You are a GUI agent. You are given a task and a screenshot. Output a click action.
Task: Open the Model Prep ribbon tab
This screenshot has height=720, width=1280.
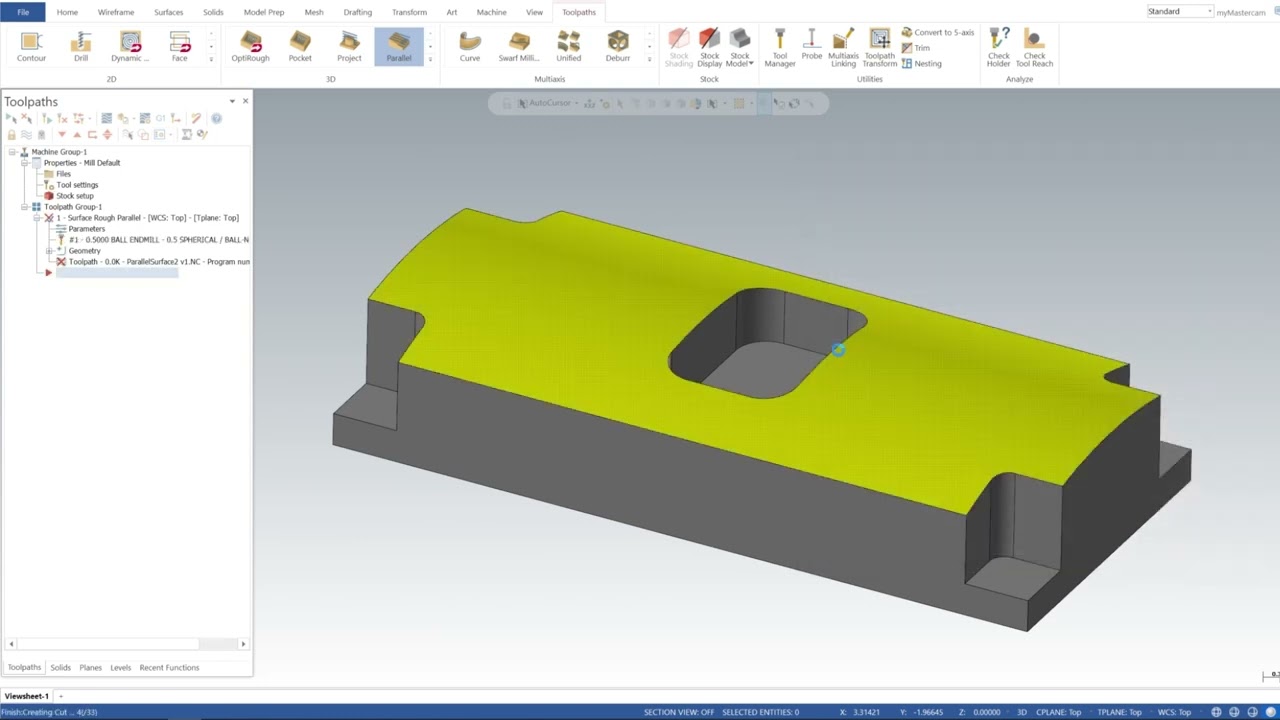tap(264, 12)
